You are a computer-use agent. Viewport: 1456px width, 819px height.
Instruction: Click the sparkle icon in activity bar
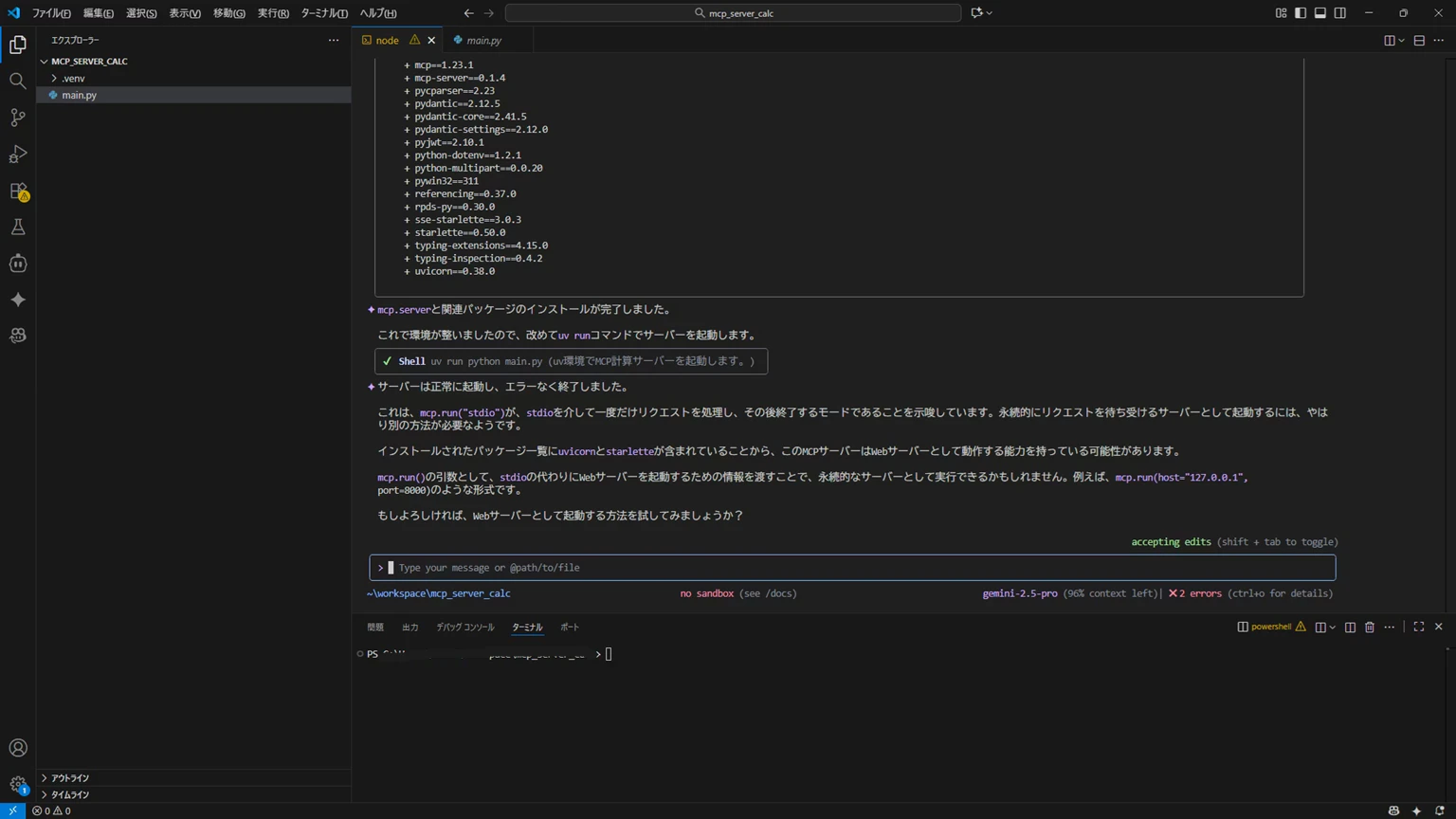click(x=18, y=300)
